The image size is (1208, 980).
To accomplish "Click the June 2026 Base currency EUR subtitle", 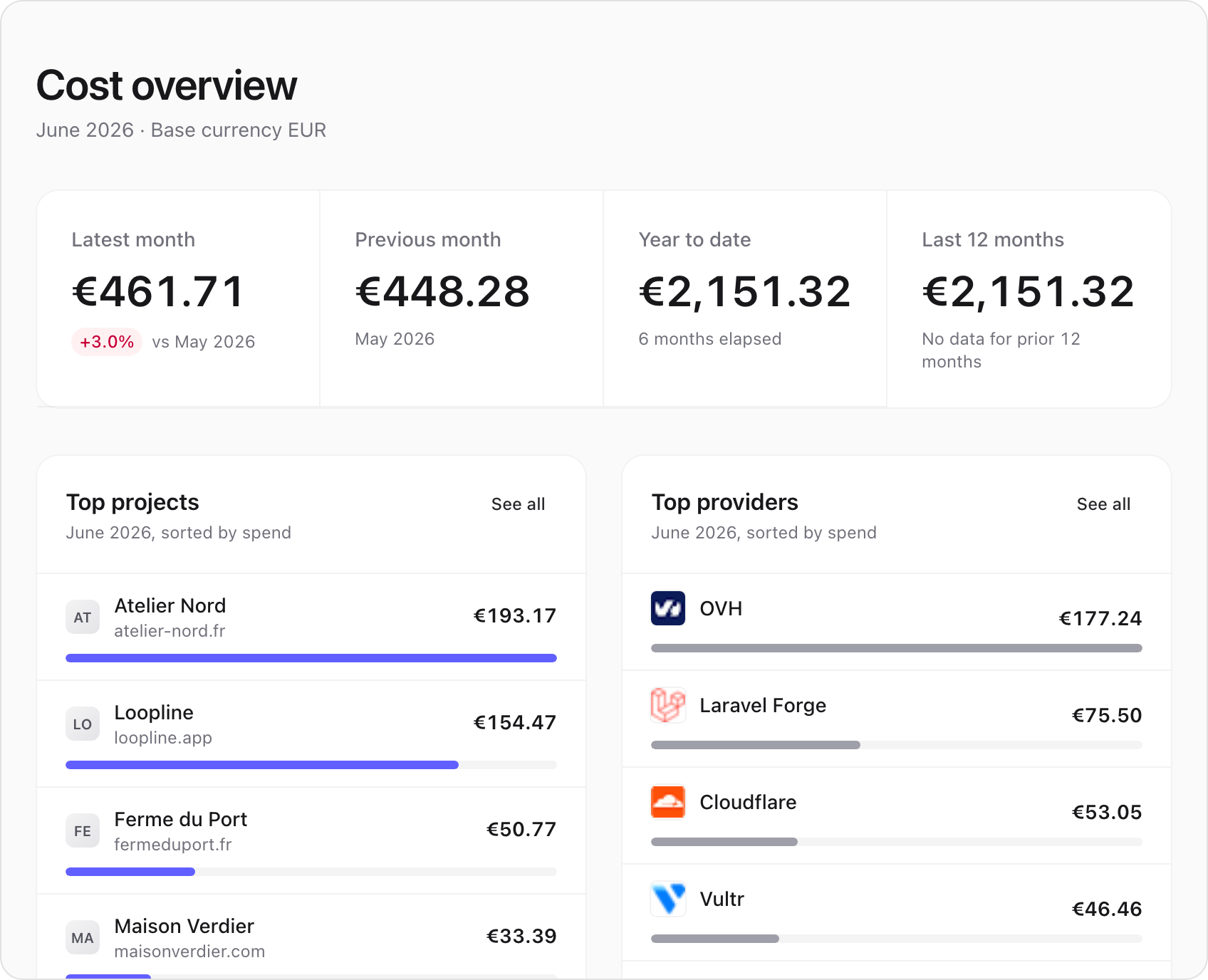I will coord(181,130).
